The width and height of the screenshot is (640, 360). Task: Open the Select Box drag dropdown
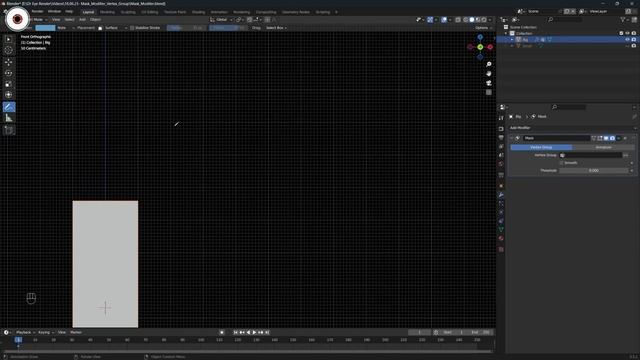276,28
